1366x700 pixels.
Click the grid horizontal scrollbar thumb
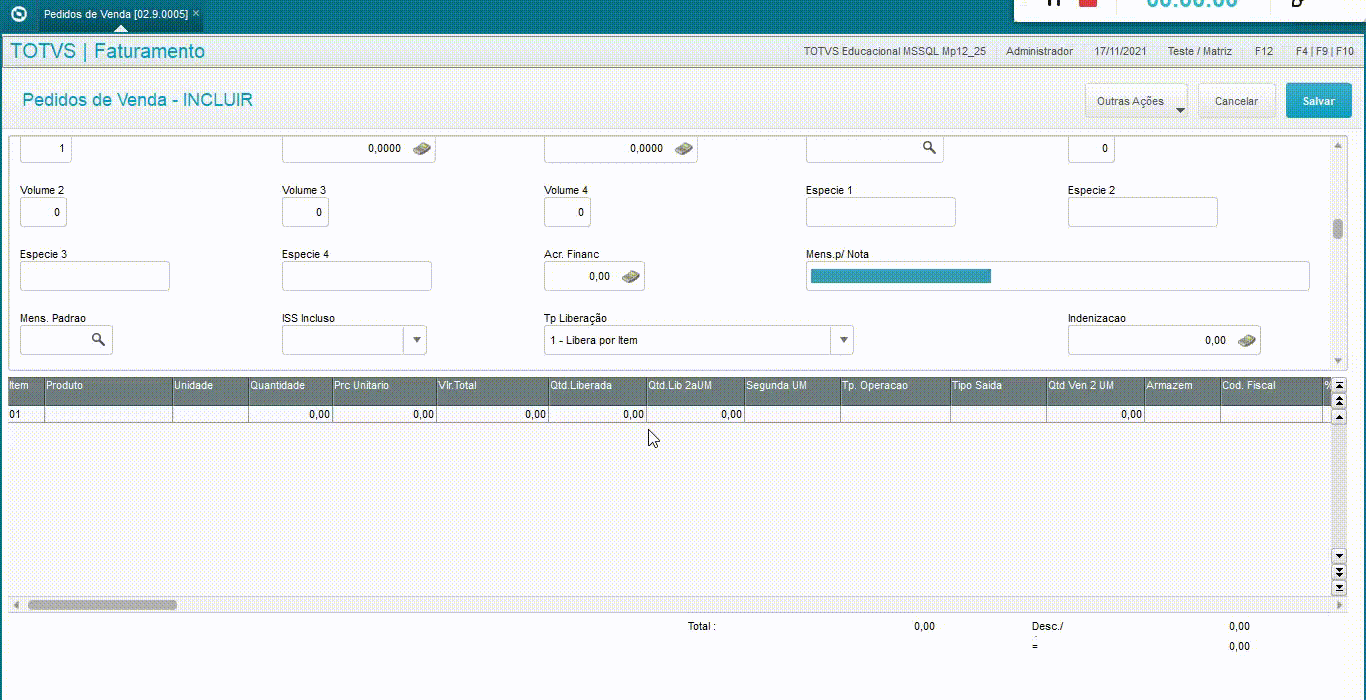[x=102, y=605]
